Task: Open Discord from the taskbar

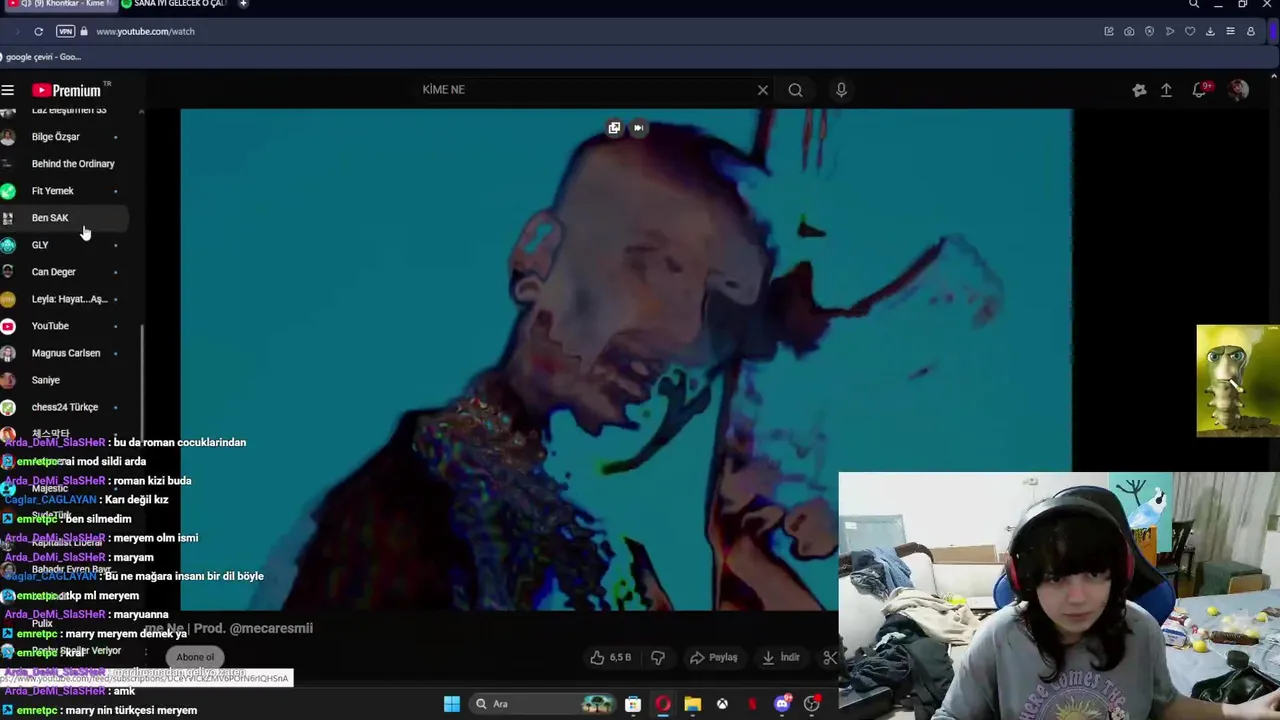Action: coord(782,704)
